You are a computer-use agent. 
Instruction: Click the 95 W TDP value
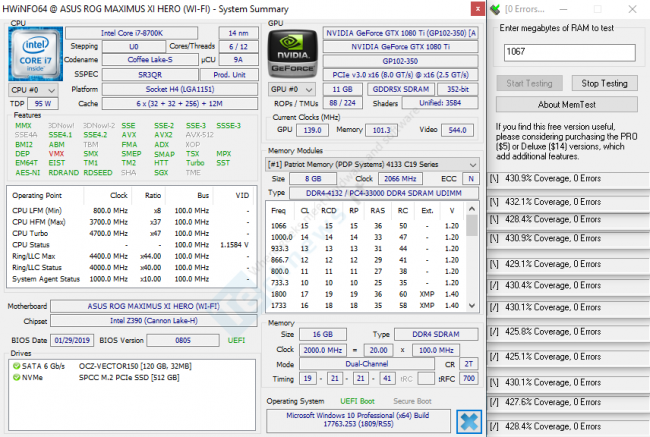43,104
